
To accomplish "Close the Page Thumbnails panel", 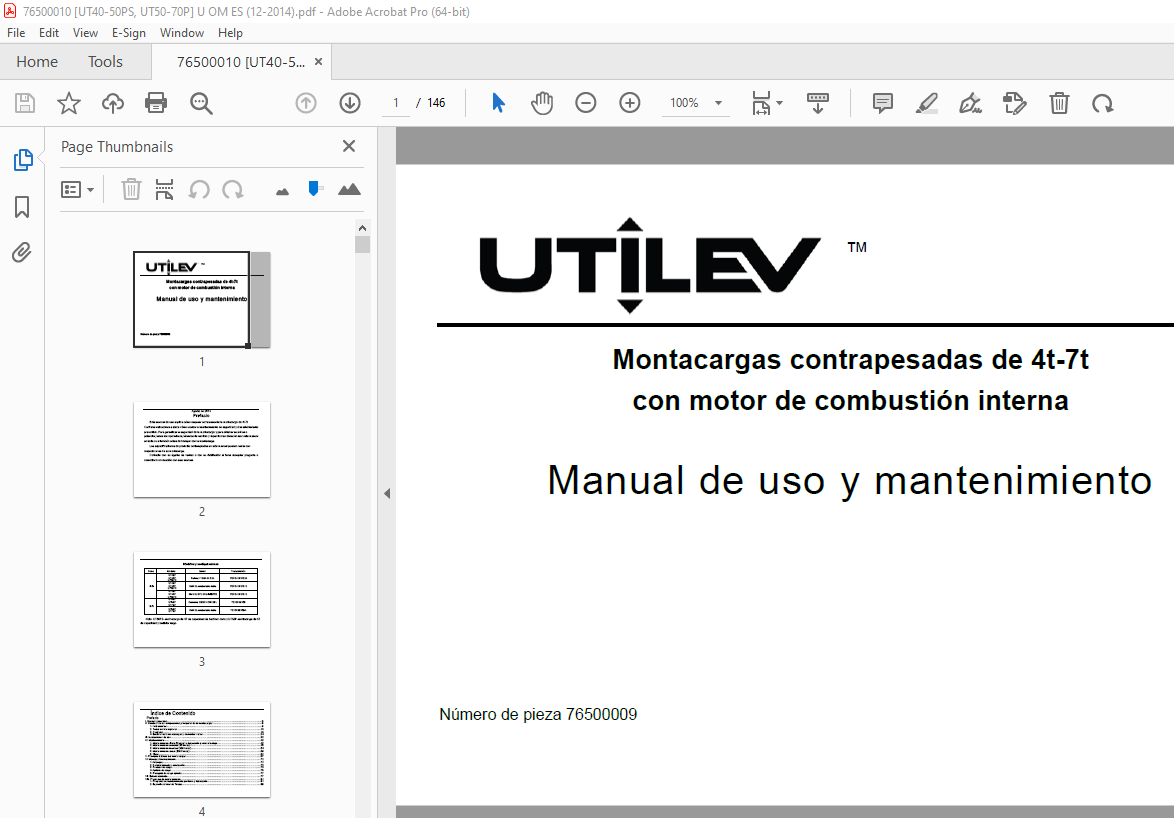I will (349, 146).
